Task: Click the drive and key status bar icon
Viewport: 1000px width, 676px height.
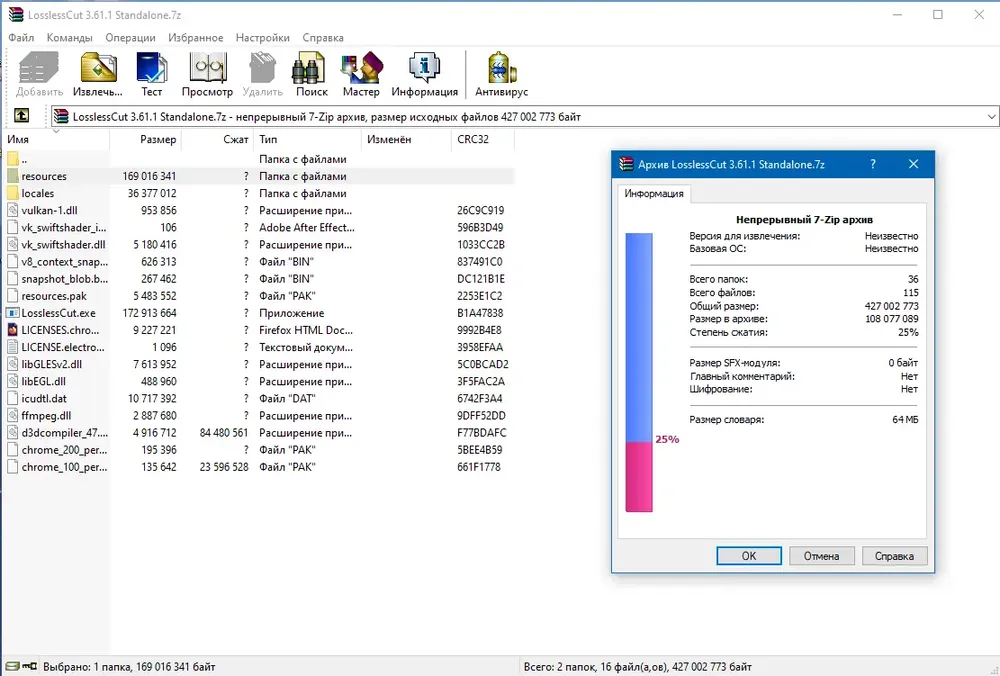Action: click(21, 666)
